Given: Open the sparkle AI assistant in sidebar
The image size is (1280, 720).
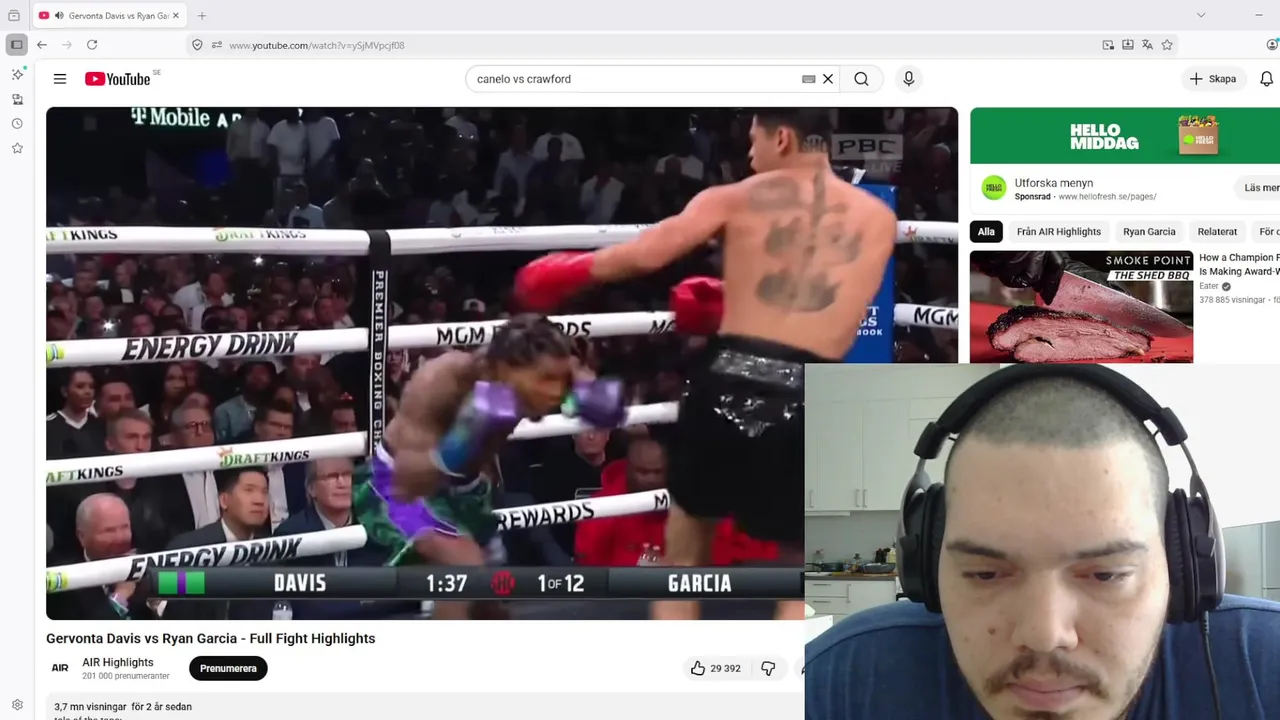Looking at the screenshot, I should coord(17,74).
